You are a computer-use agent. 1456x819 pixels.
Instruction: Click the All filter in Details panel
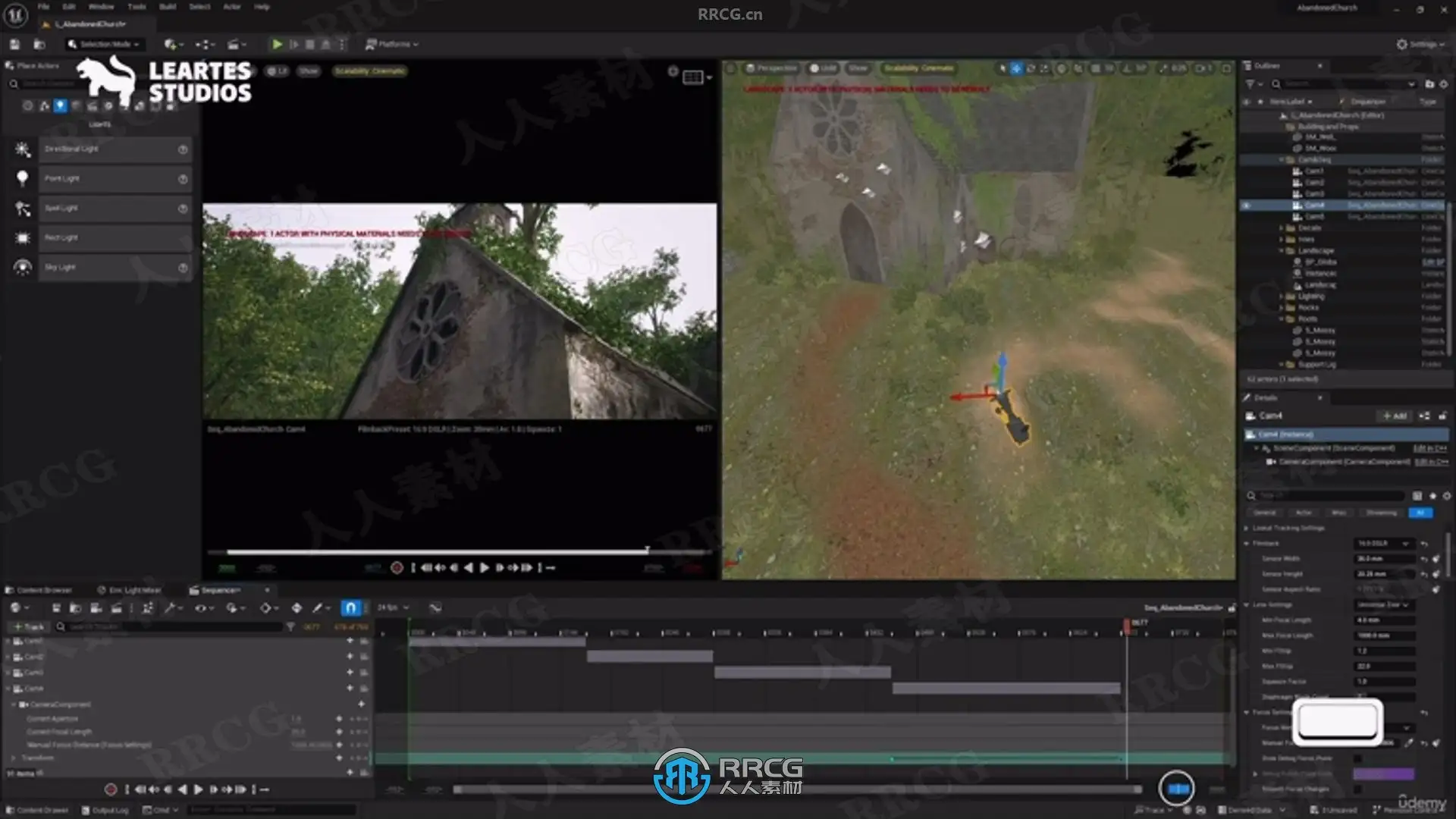click(1420, 513)
